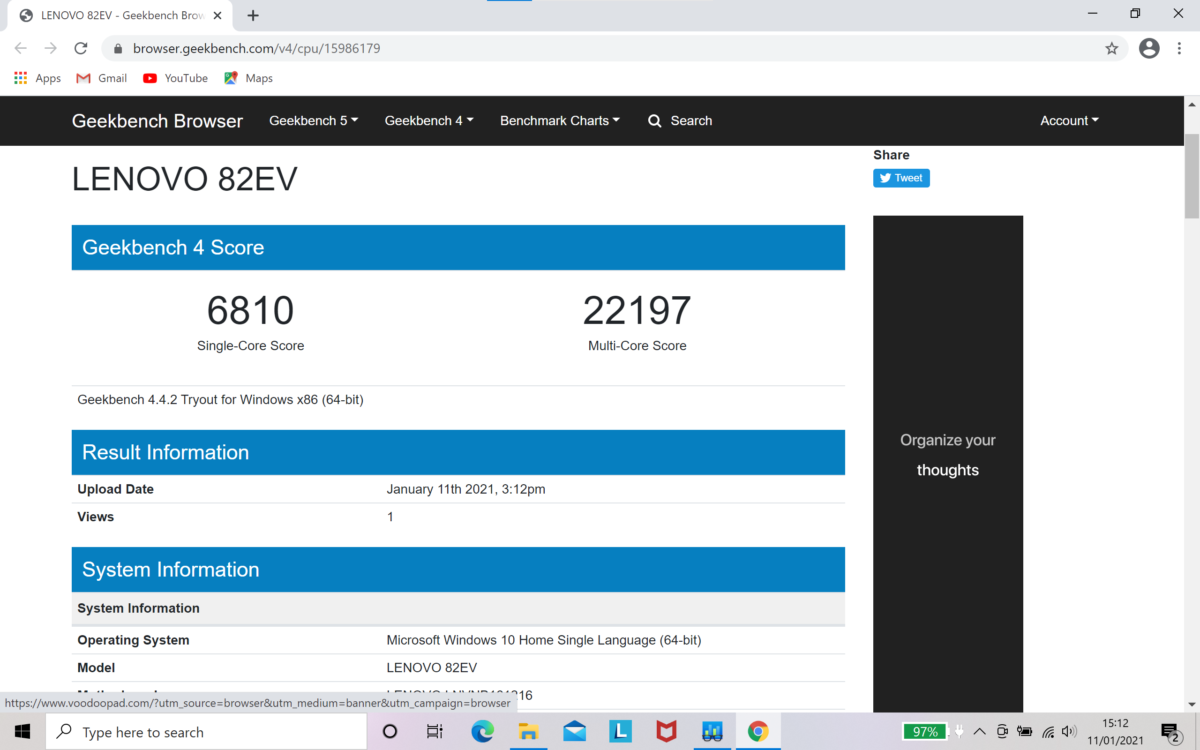Screen dimensions: 1200x750
Task: Open the Geekbench app on the taskbar
Action: point(712,732)
